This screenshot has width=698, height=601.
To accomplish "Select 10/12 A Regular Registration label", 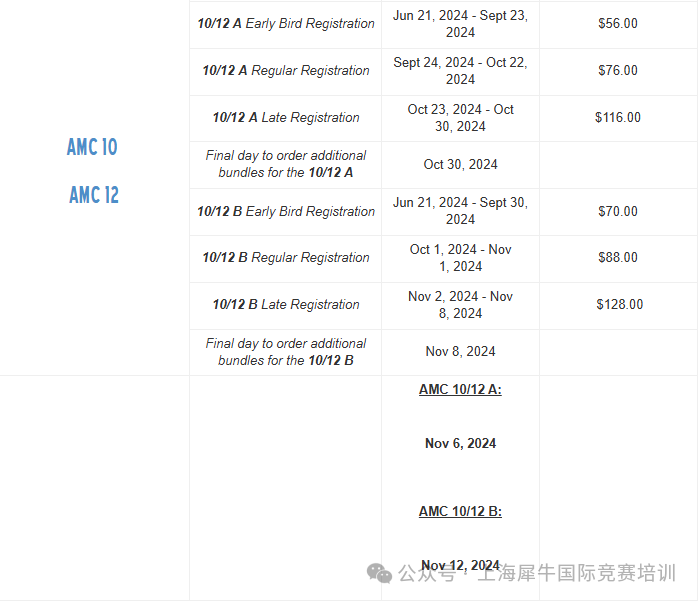I will 286,70.
